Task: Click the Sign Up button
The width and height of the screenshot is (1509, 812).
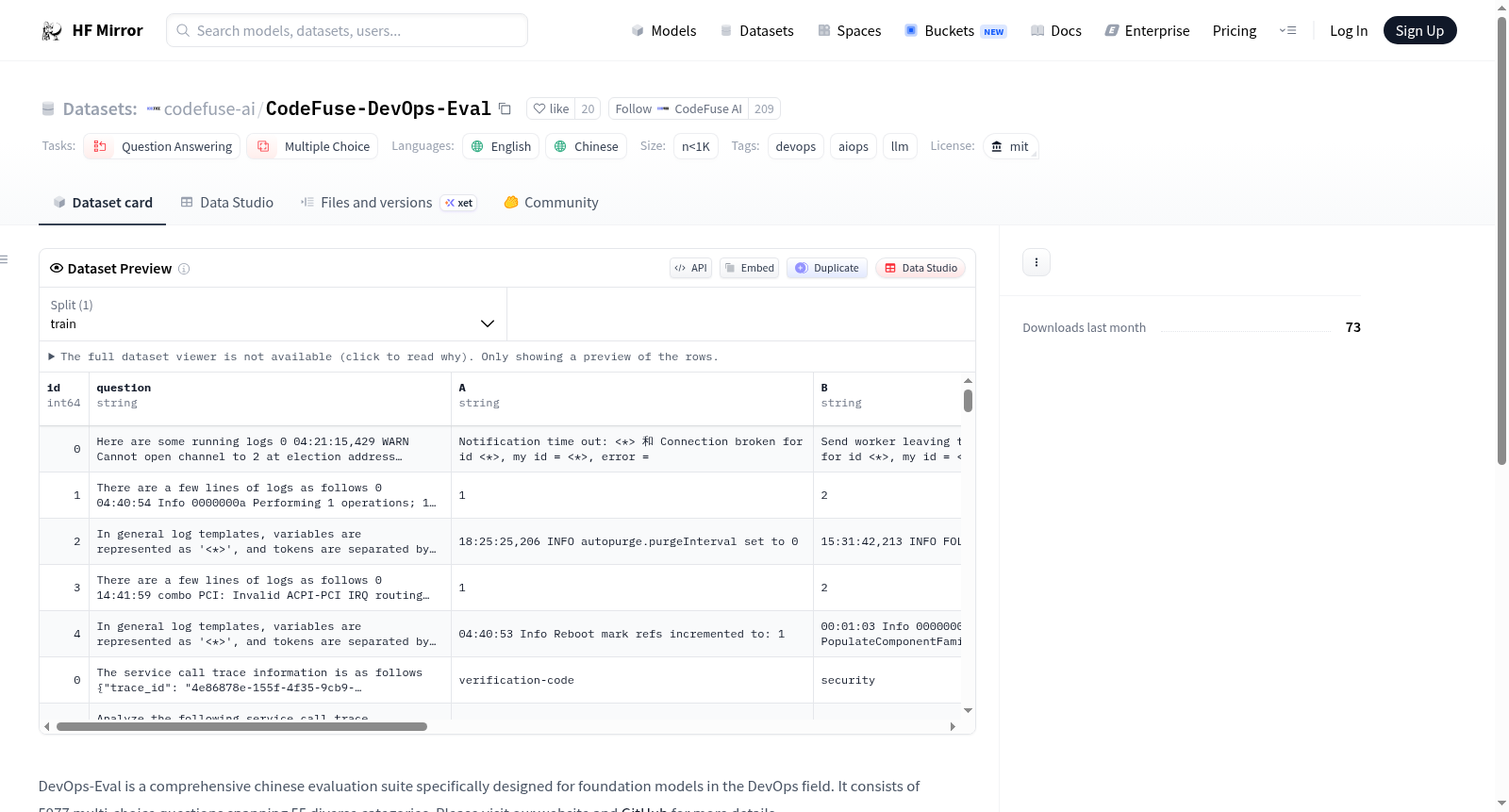Action: point(1419,31)
